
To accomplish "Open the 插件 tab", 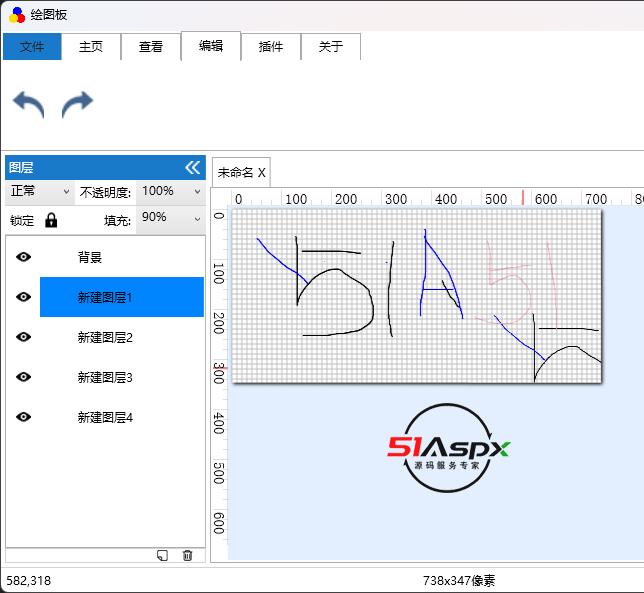I will [271, 46].
